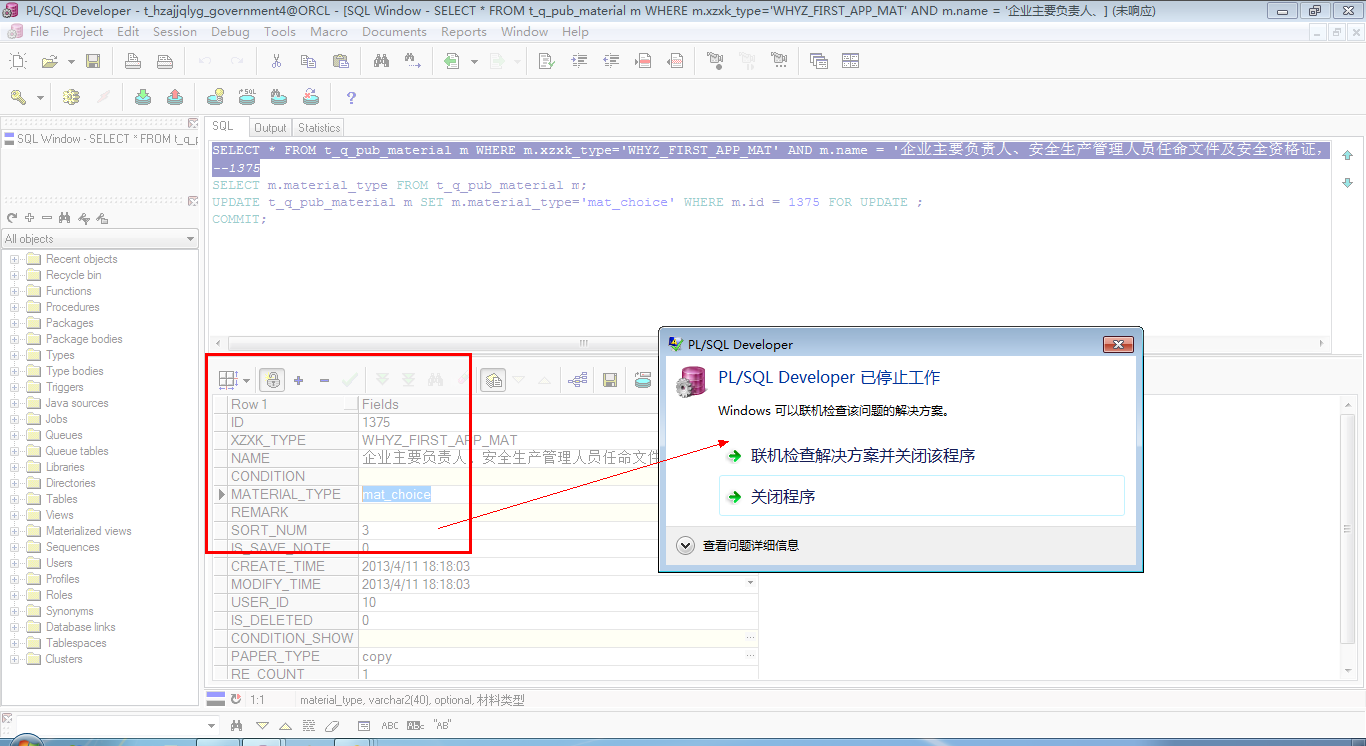Close the PL/SQL Developer crash dialog
1366x746 pixels.
pyautogui.click(x=1117, y=345)
